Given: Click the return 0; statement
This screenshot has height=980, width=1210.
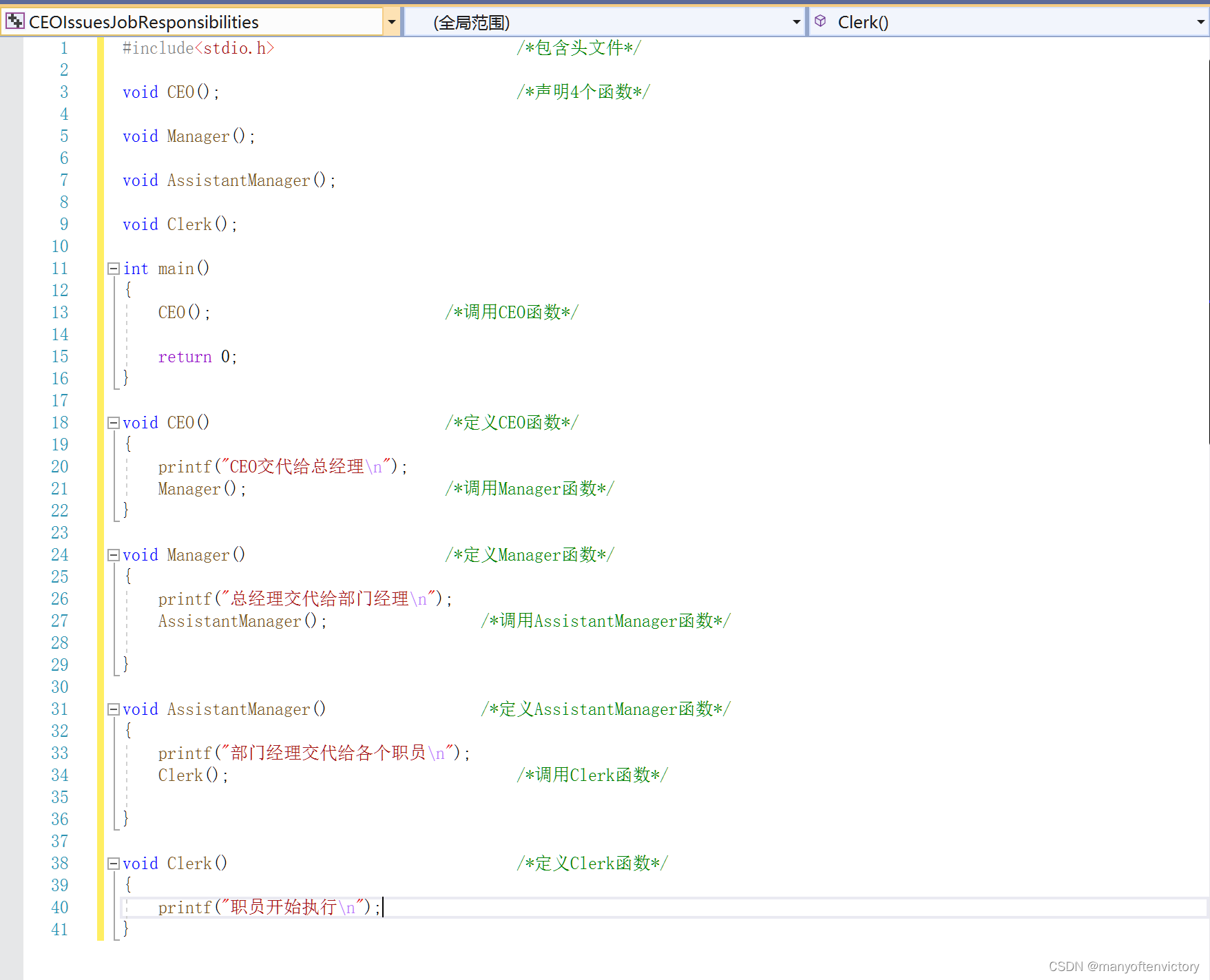Looking at the screenshot, I should (198, 357).
